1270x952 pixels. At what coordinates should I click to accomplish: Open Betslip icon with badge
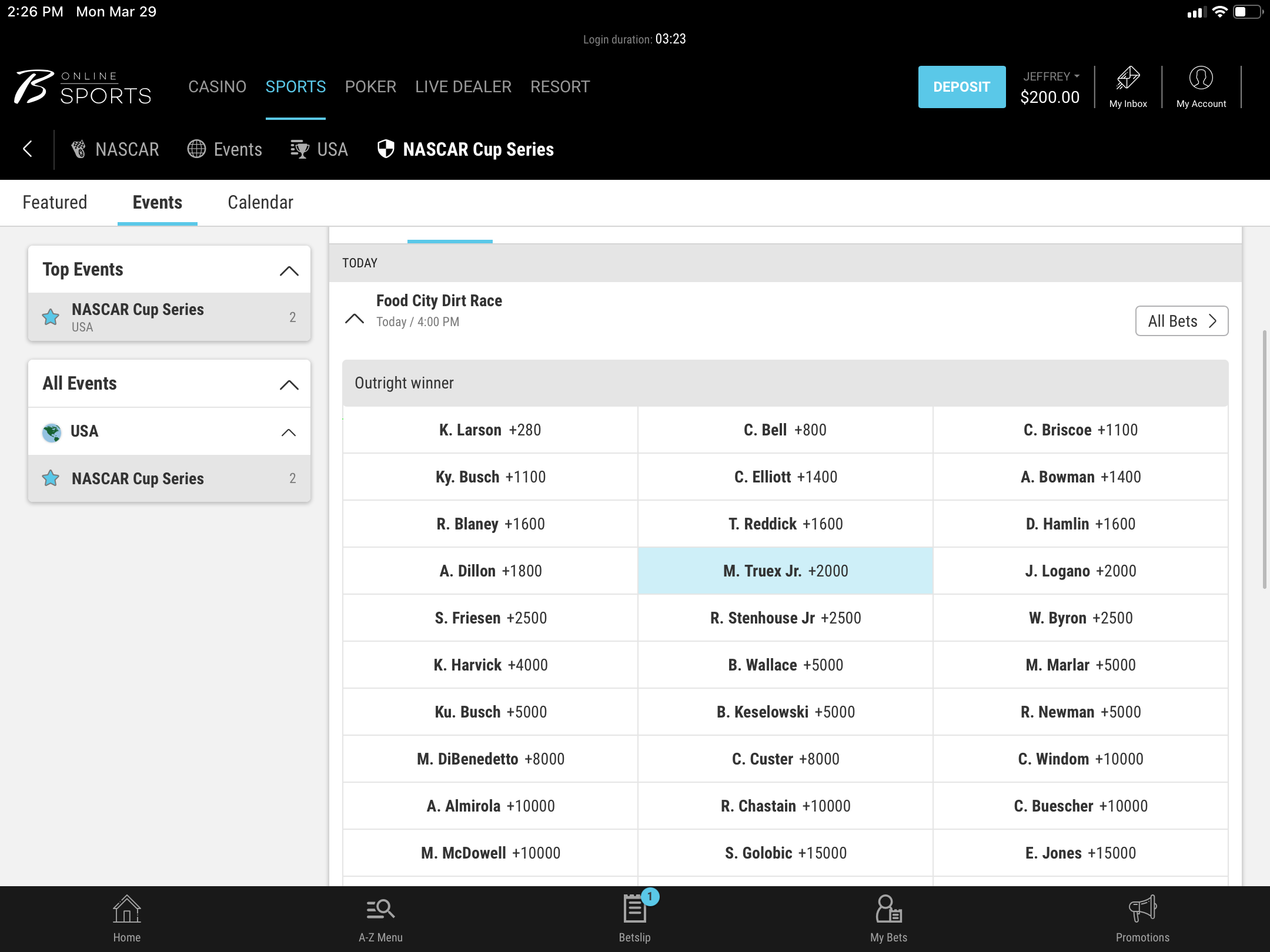tap(635, 909)
